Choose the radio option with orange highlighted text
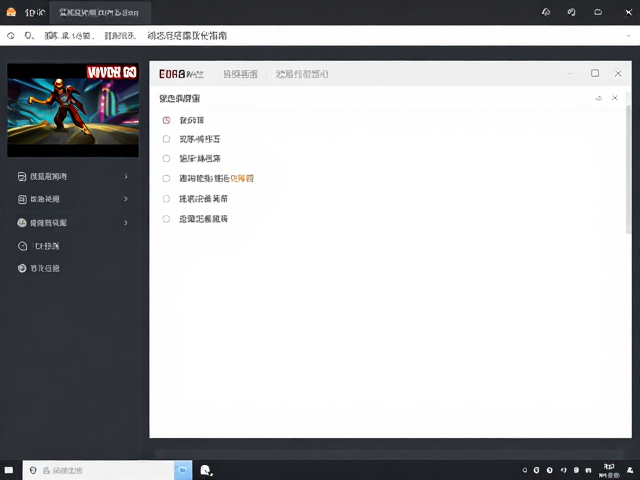The width and height of the screenshot is (640, 480). click(166, 178)
